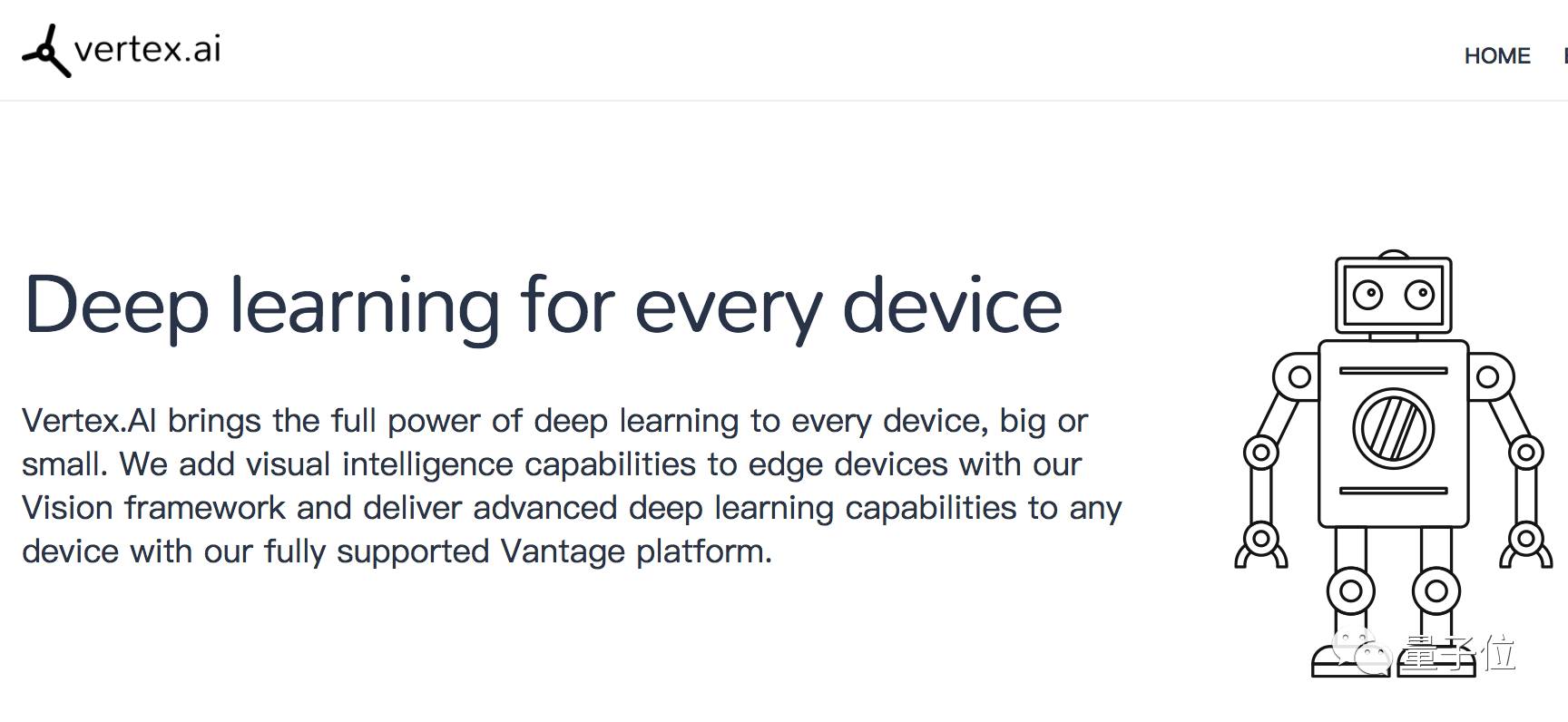Open the HOME navigation item
The height and width of the screenshot is (722, 1568).
[1496, 56]
